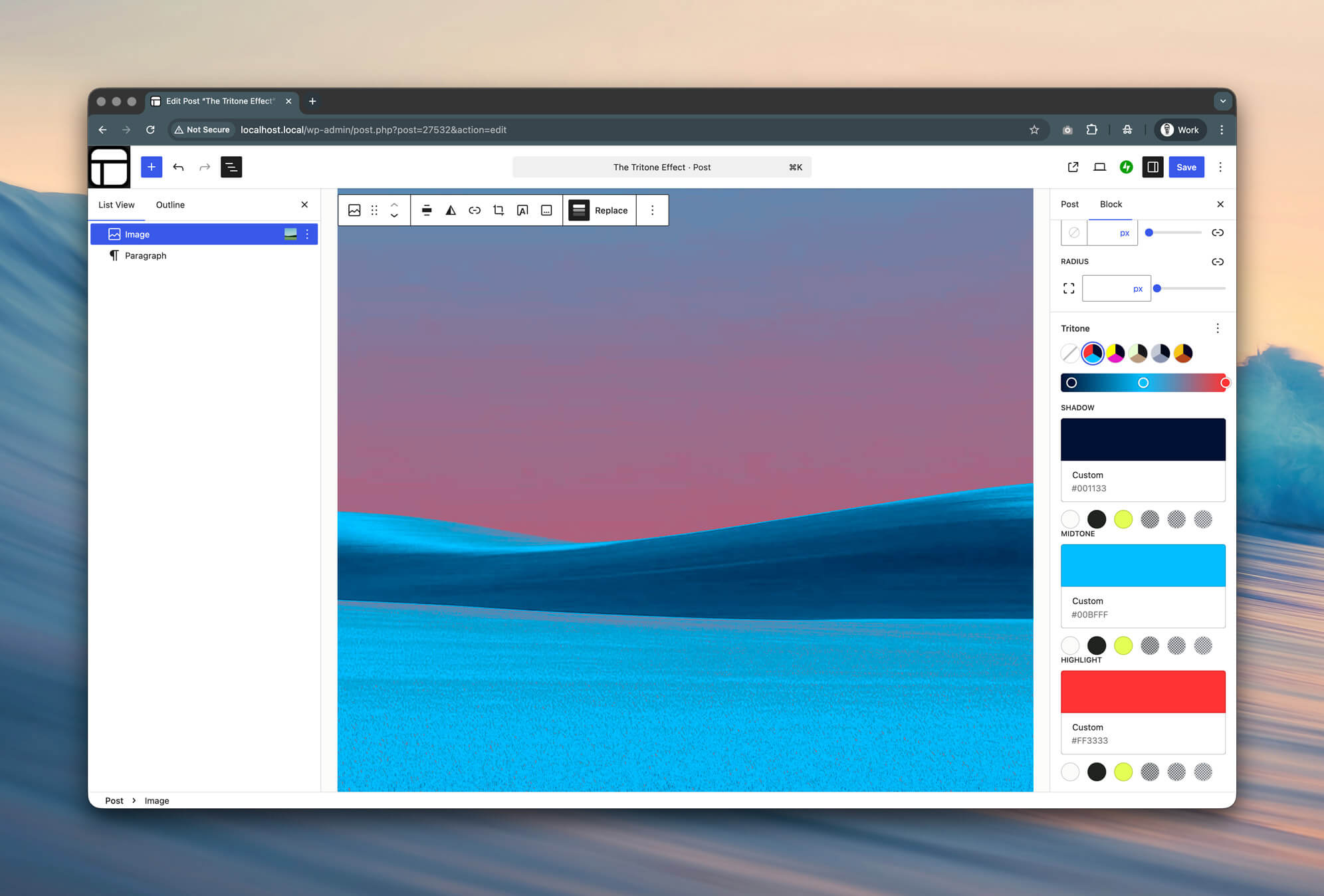Toggle the document overview list button
This screenshot has width=1324, height=896.
point(231,167)
